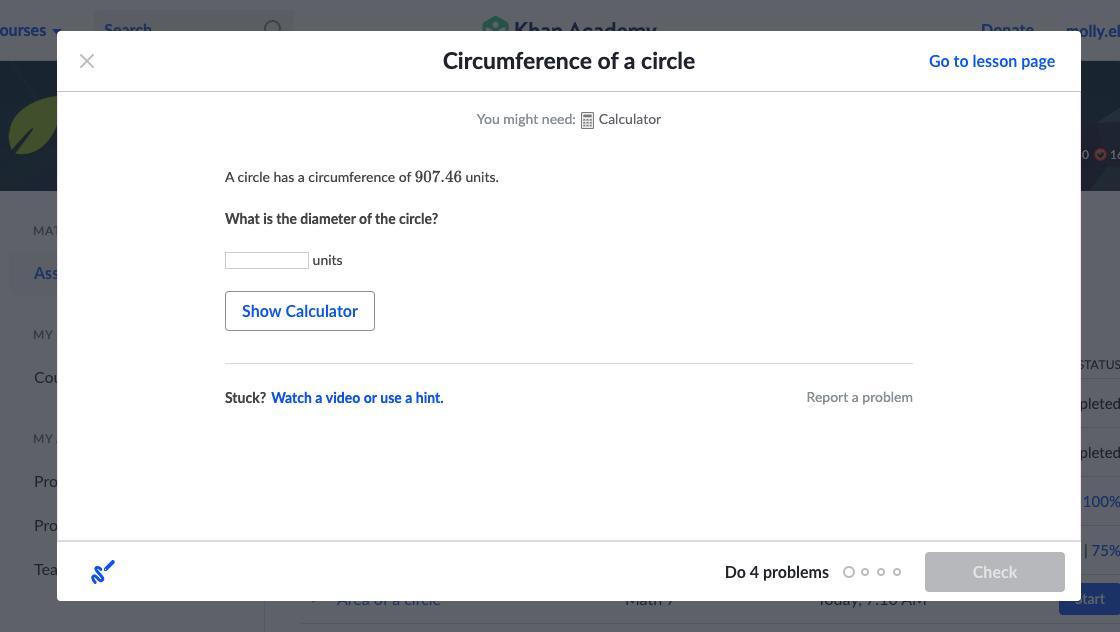
Task: Go to lesson page
Action: [x=991, y=61]
